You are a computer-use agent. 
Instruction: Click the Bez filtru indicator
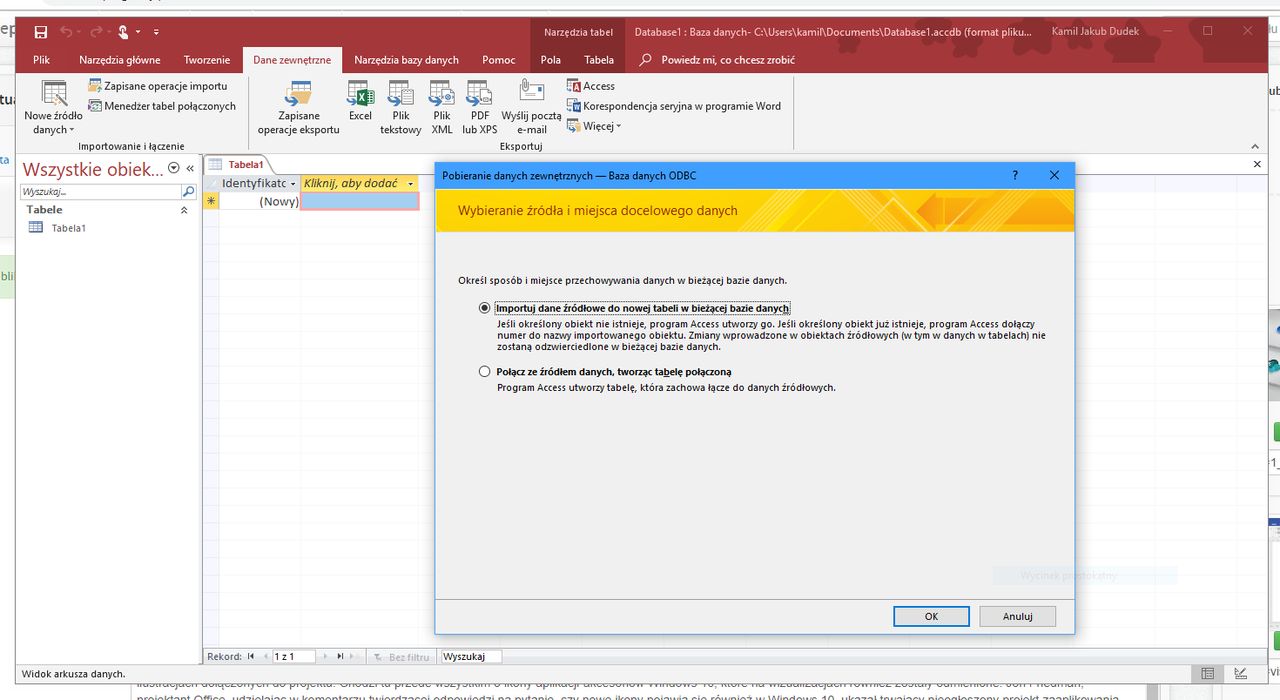click(x=402, y=657)
